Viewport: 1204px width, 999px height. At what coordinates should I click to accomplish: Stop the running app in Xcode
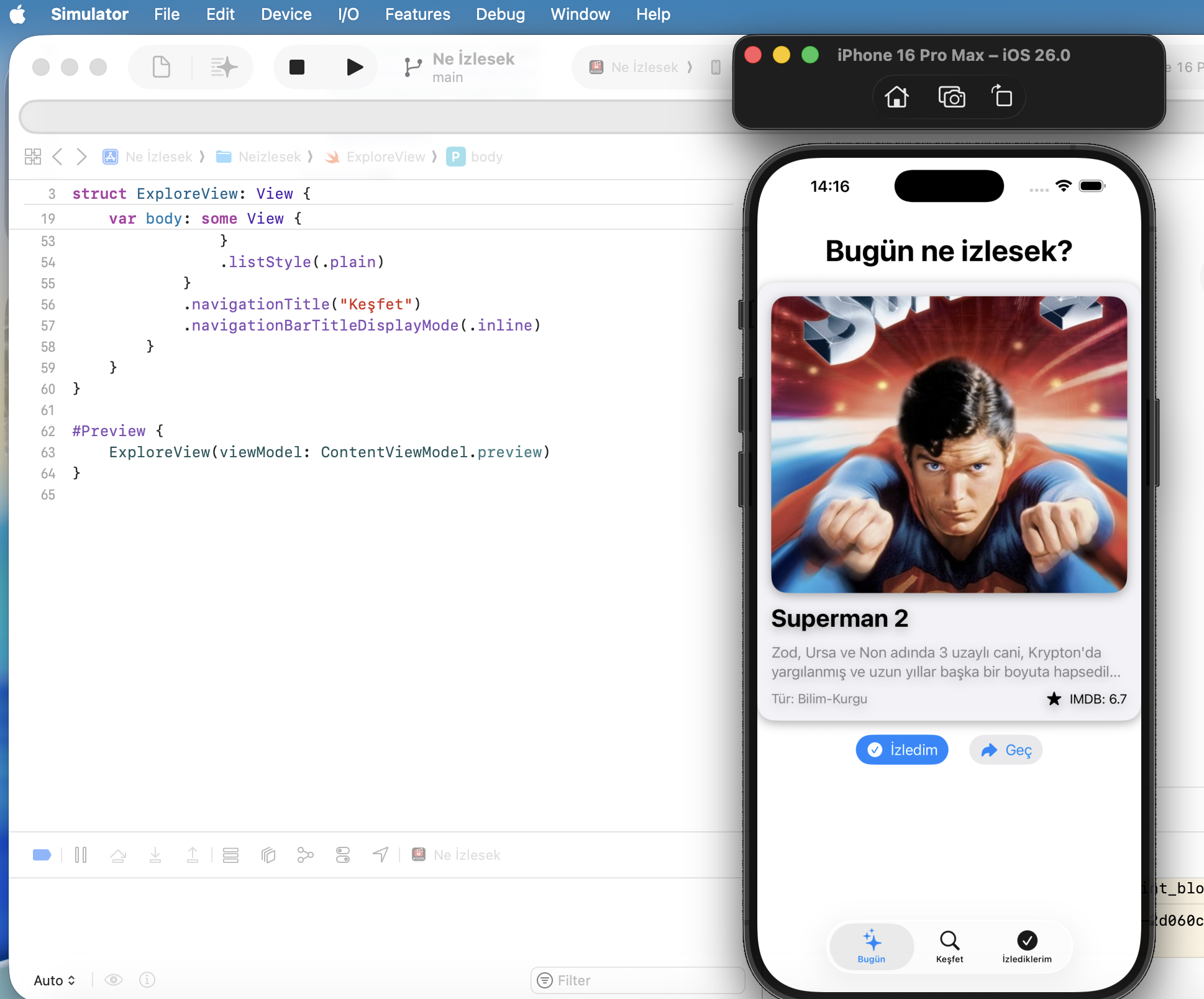(297, 67)
